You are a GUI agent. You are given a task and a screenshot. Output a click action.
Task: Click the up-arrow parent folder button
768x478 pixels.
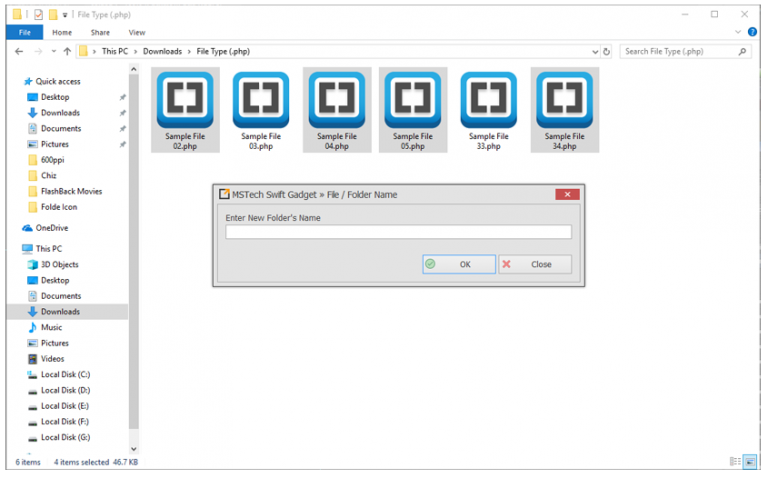(x=67, y=51)
